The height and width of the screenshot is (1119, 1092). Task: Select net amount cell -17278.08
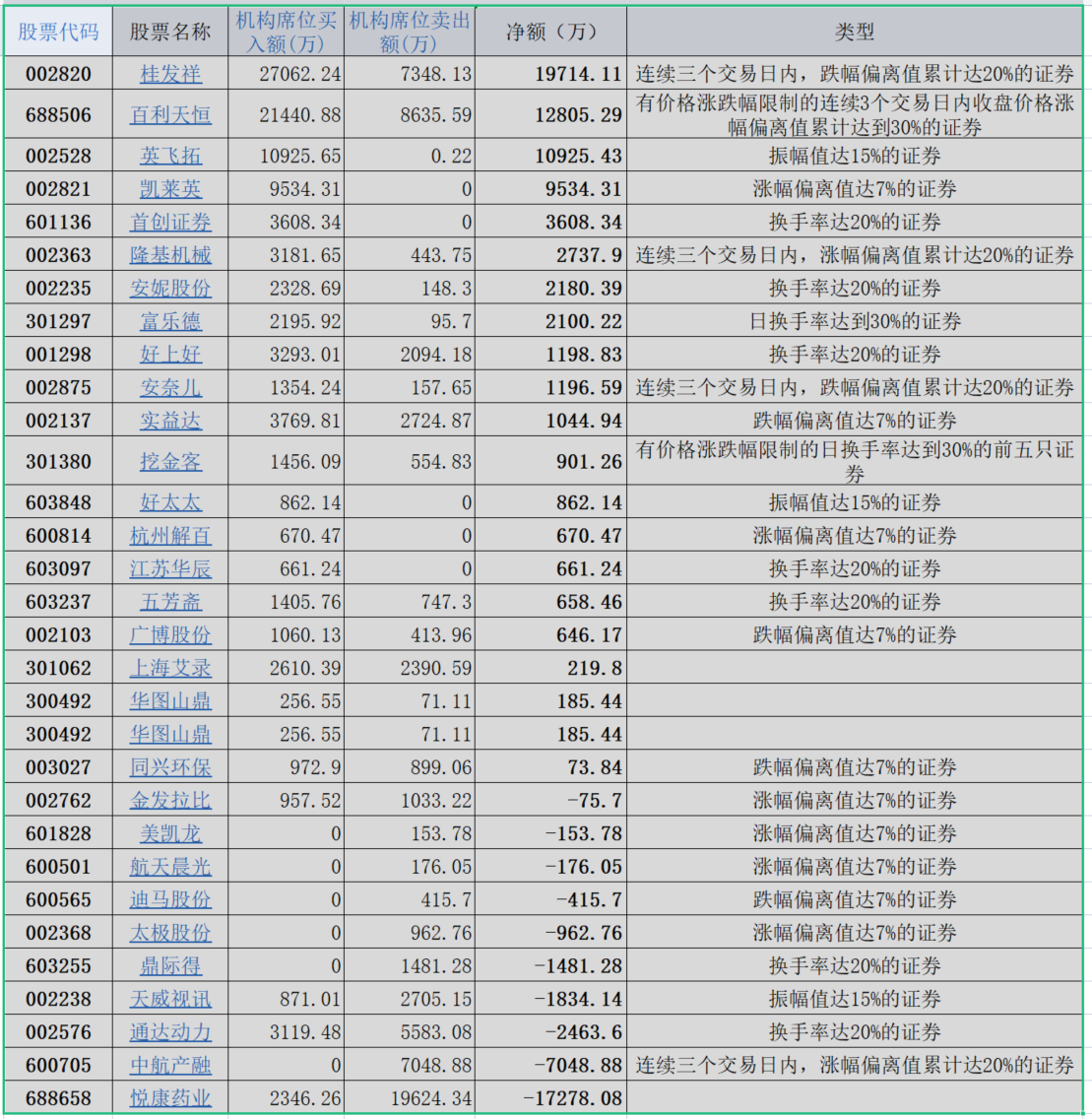tap(550, 1097)
